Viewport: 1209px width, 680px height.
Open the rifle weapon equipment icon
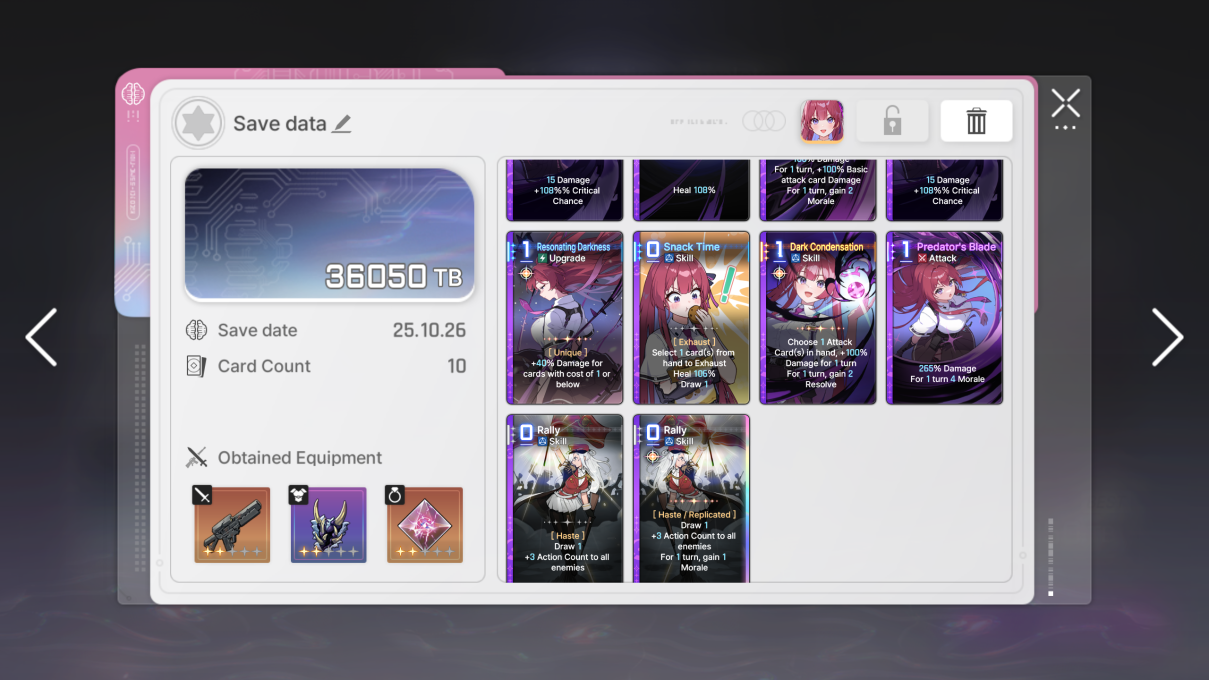(232, 524)
